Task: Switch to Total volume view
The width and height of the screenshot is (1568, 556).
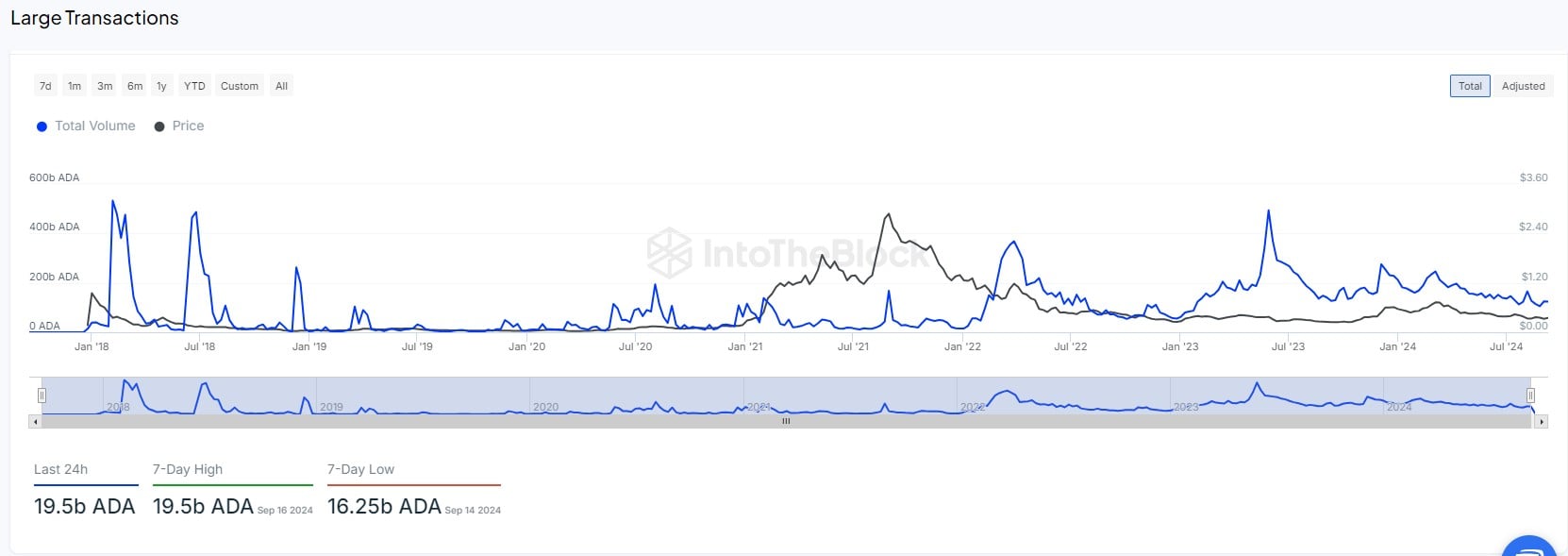Action: (x=1470, y=86)
